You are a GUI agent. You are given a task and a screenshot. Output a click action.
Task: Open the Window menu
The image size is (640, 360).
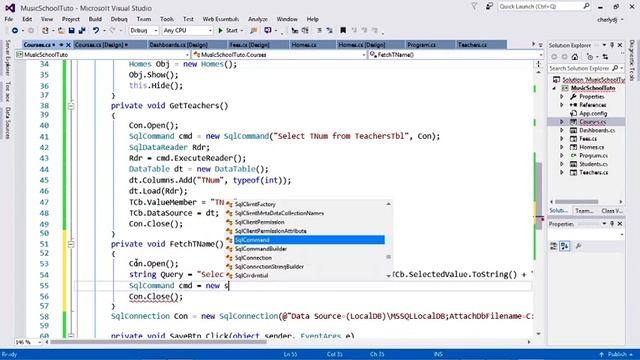[287, 19]
